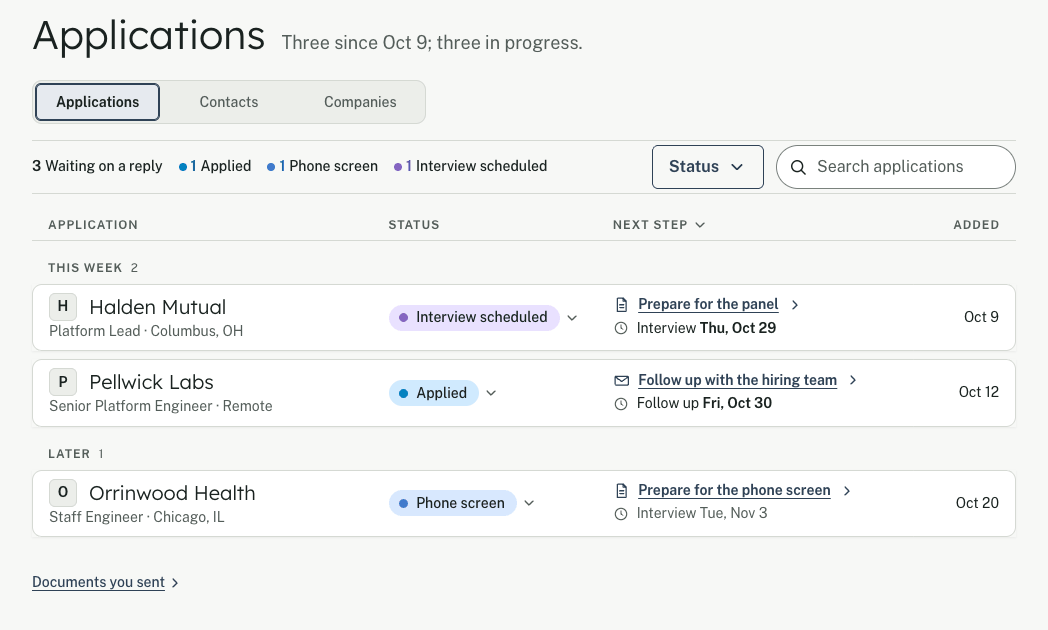Click the H avatar for Halden Mutual
Viewport: 1048px width, 630px height.
click(x=63, y=307)
